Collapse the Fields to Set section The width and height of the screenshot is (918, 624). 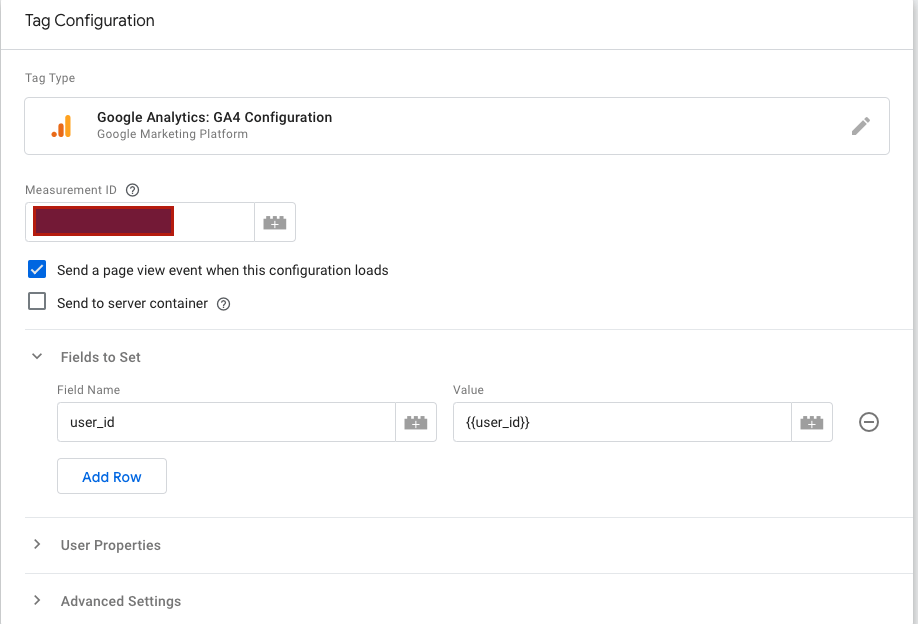coord(37,356)
